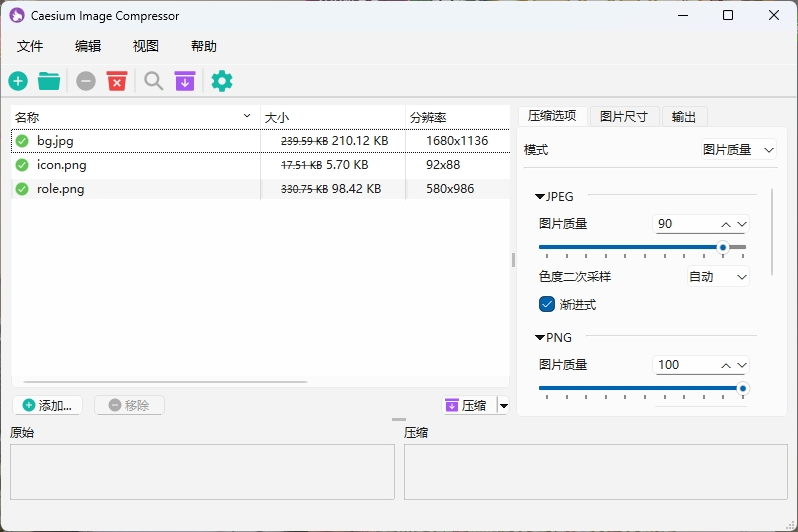Increase PNG quality with up arrow
This screenshot has width=798, height=532.
click(x=726, y=365)
